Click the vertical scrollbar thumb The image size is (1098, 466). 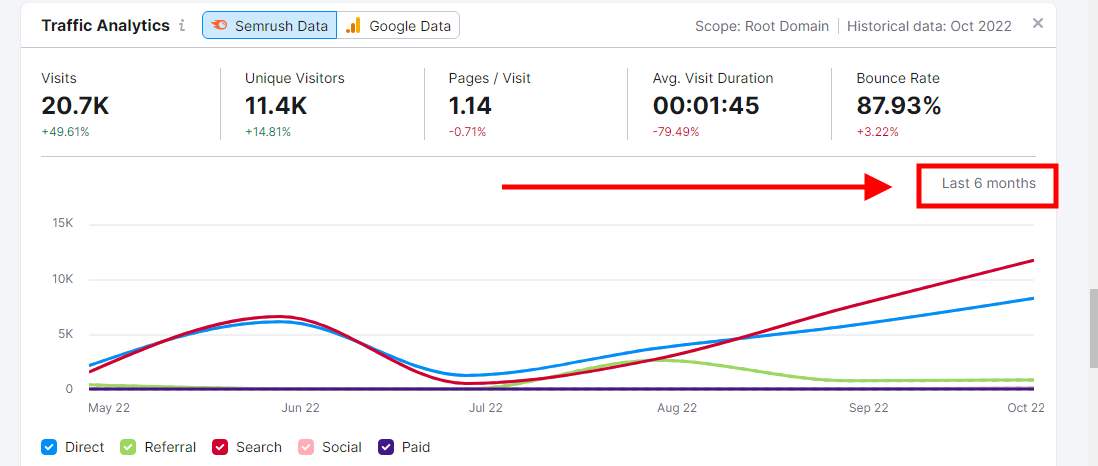[x=1092, y=330]
